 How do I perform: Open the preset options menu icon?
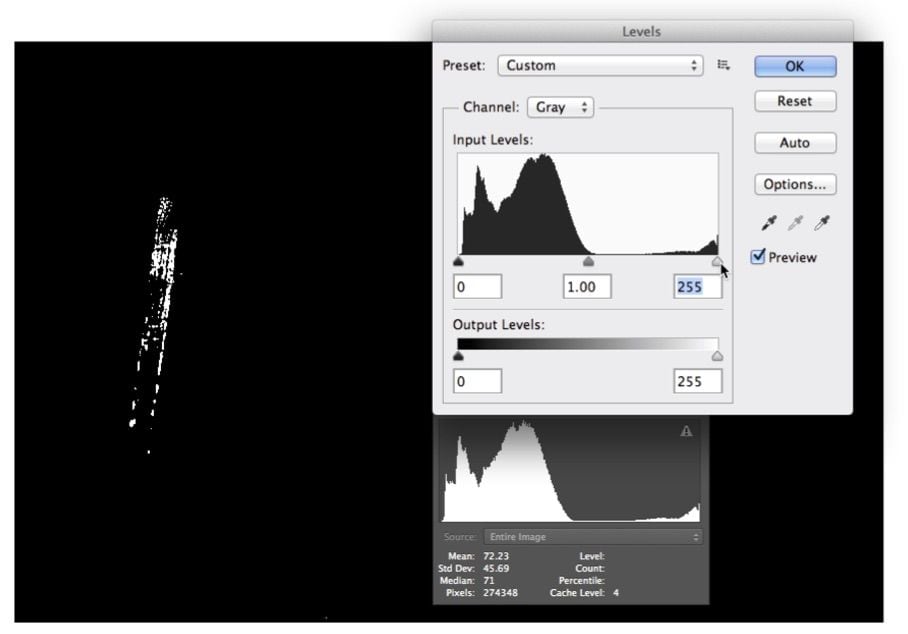coord(724,65)
